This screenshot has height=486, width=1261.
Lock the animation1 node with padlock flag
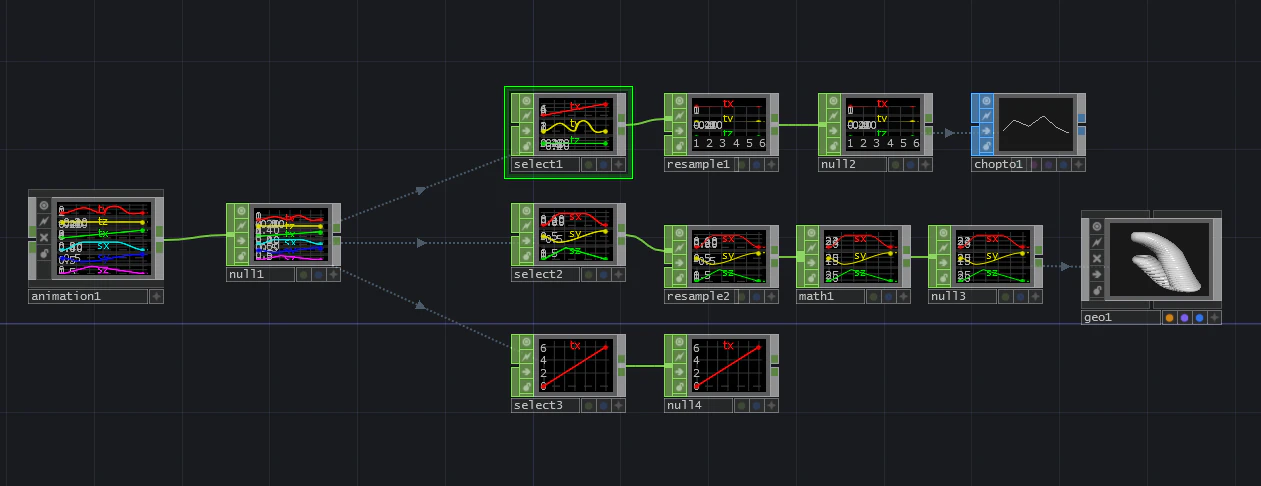tap(44, 254)
